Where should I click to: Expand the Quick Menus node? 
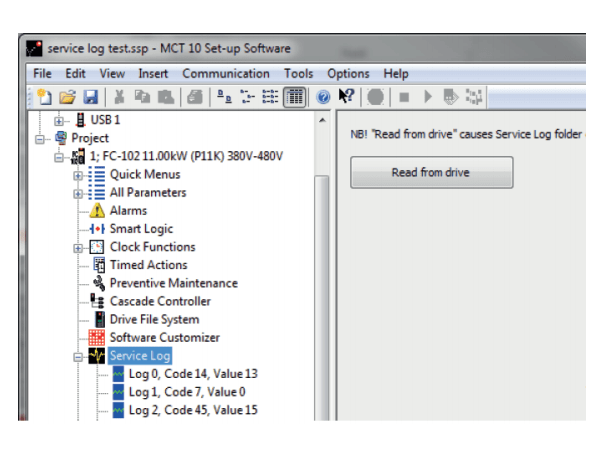tap(78, 175)
